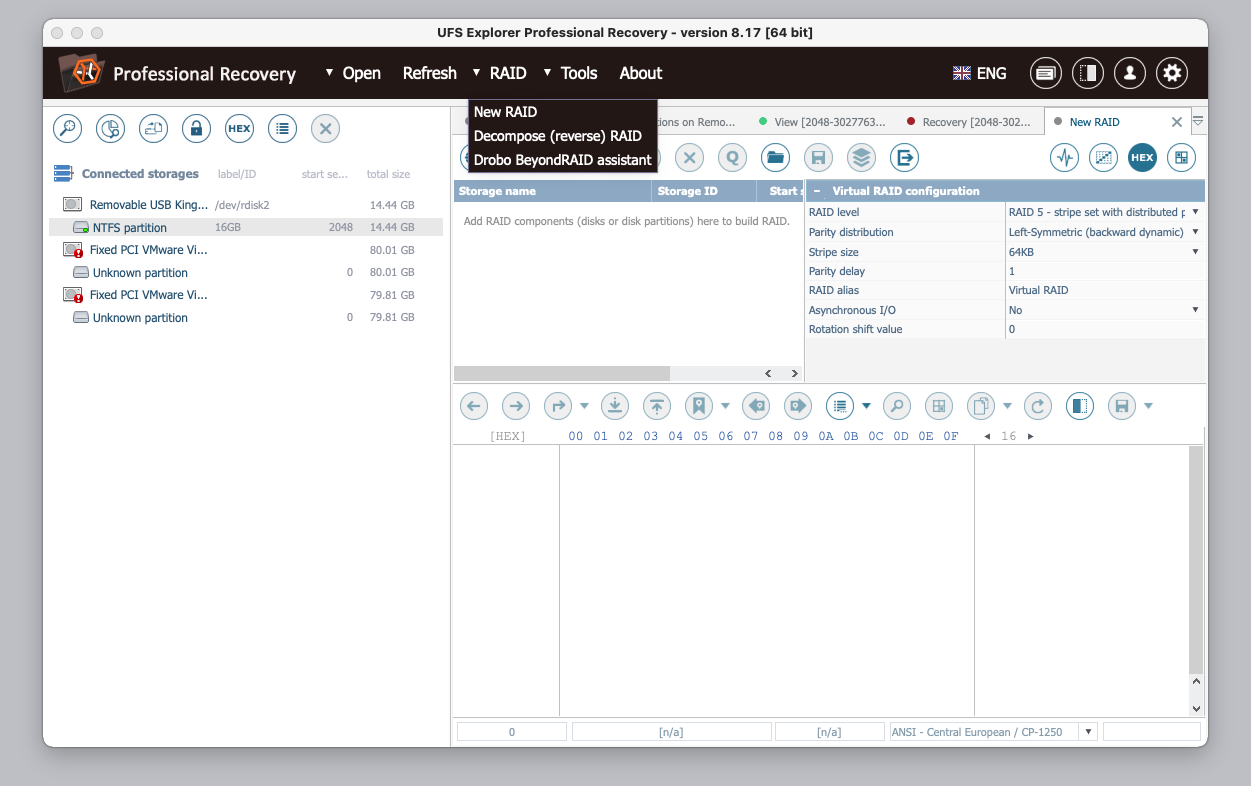The width and height of the screenshot is (1251, 786).
Task: Change the ENG language selector
Action: pos(980,73)
